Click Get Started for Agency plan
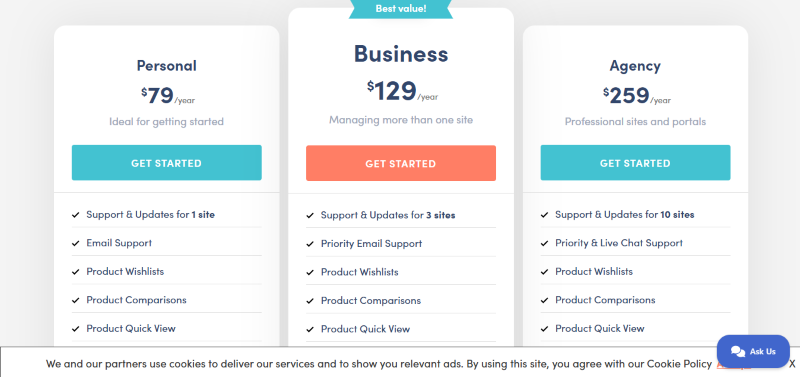This screenshot has height=377, width=800. (x=635, y=163)
